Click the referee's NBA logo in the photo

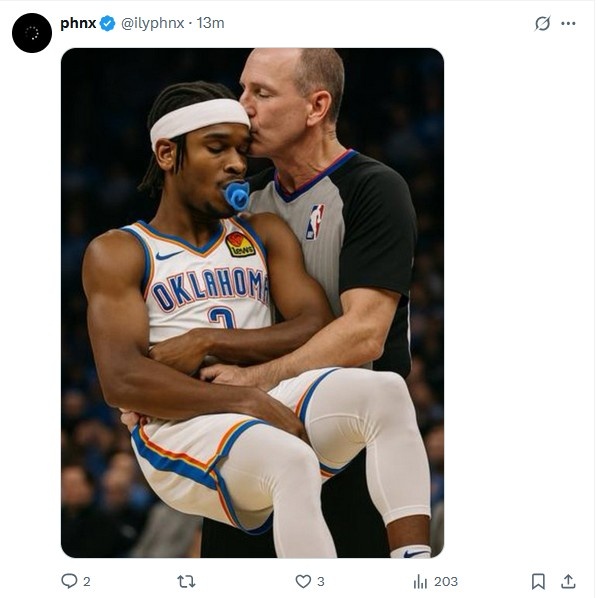(x=315, y=222)
